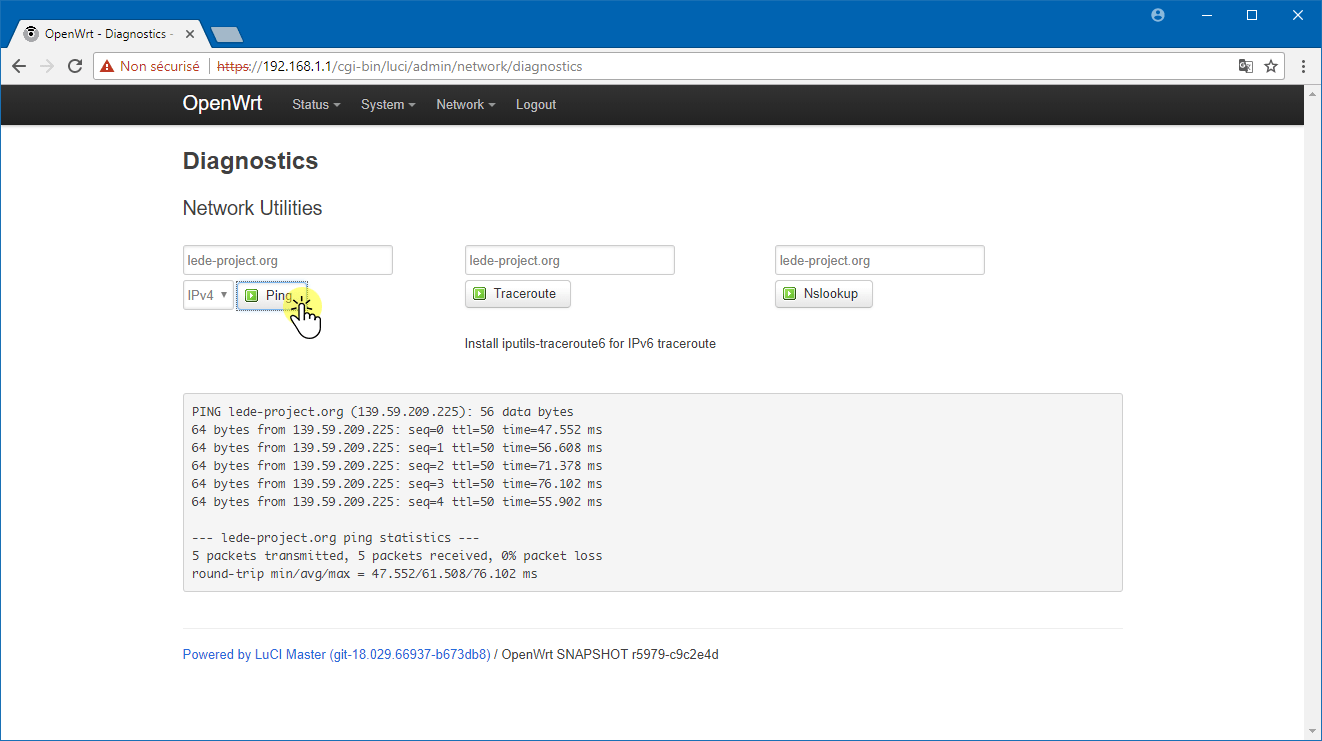Viewport: 1322px width, 741px height.
Task: Focus the ping hostname input field
Action: (288, 260)
